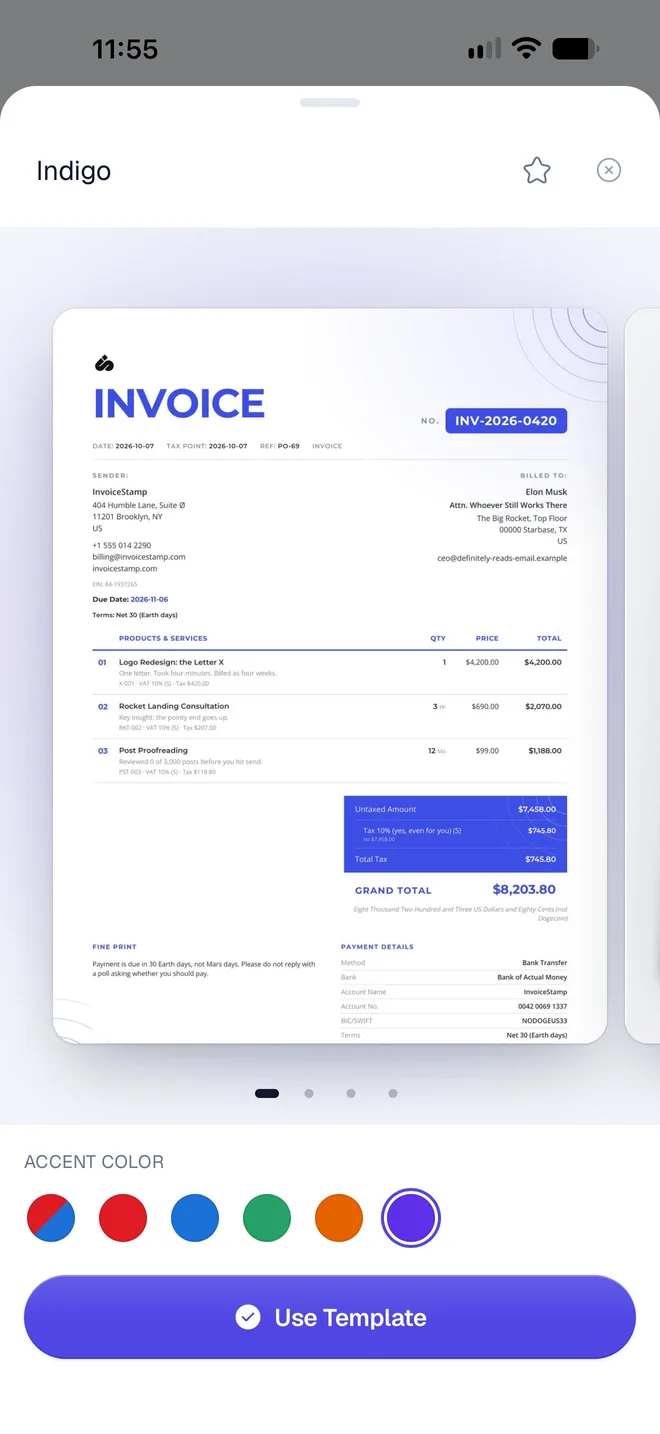This screenshot has width=660, height=1434.
Task: Tap the billing@invoicestamp.com email
Action: coord(139,557)
